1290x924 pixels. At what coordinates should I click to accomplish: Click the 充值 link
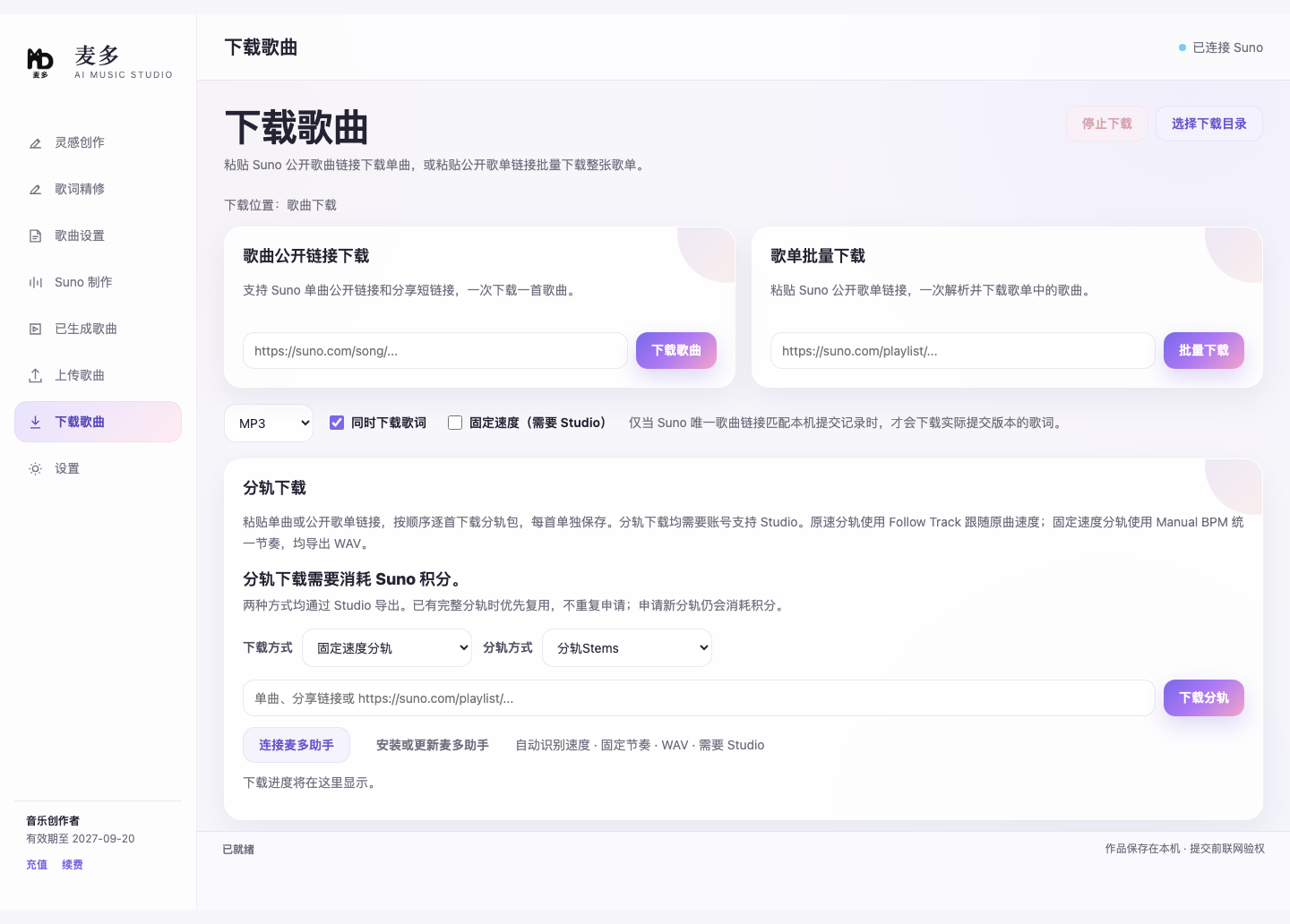(37, 865)
